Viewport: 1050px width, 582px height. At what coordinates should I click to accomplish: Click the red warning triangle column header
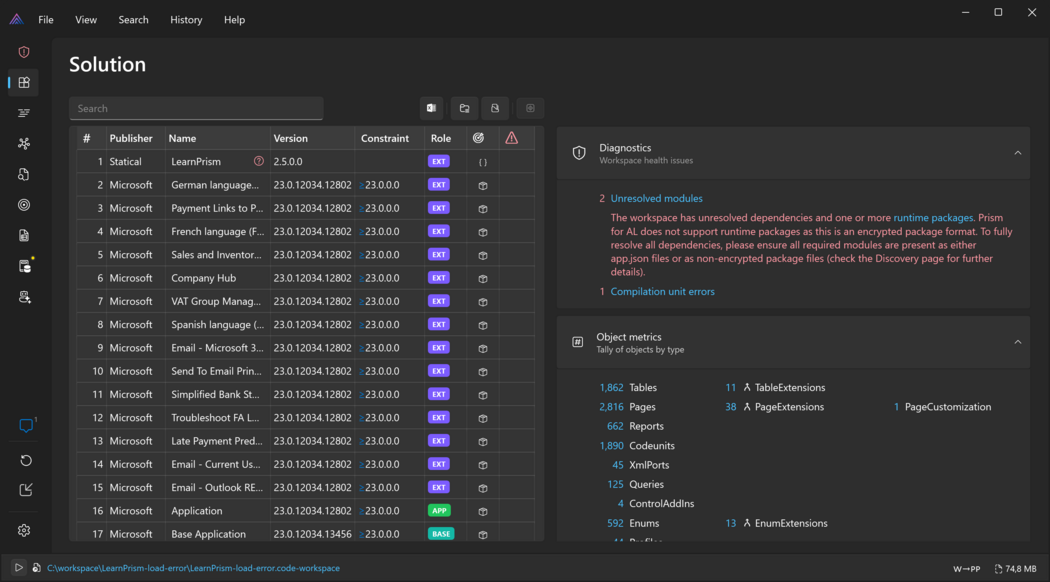(512, 138)
